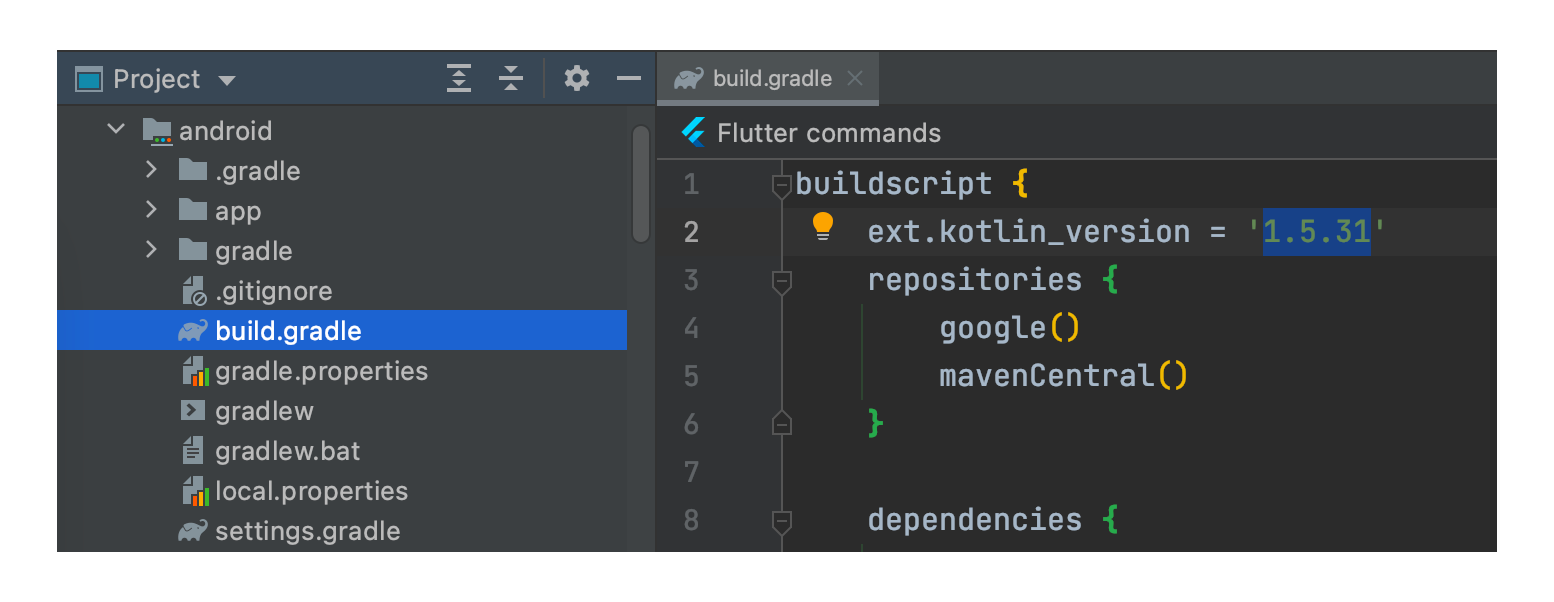Select the .gradle folder name
The height and width of the screenshot is (602, 1554).
258,171
